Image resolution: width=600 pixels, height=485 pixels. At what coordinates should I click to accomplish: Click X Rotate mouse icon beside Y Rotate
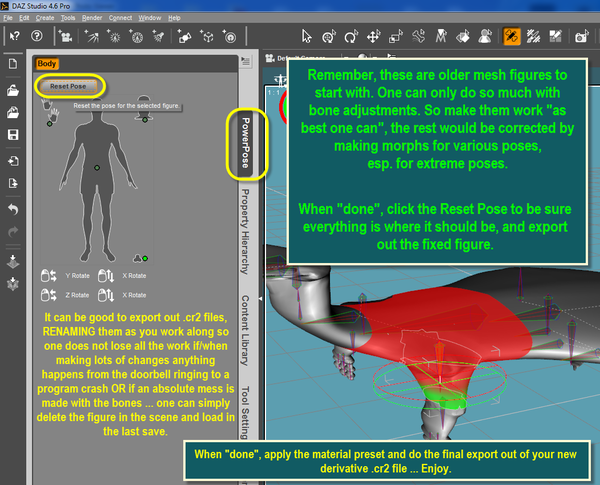coord(106,276)
